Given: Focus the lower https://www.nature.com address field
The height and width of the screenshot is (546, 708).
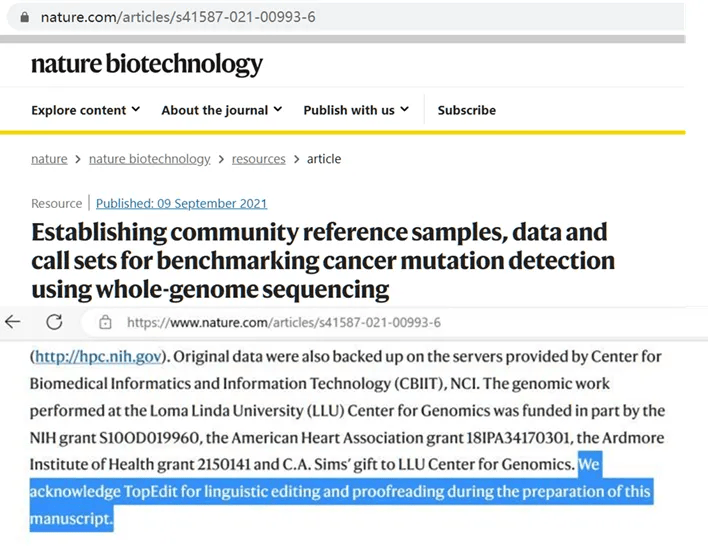Looking at the screenshot, I should coord(283,322).
